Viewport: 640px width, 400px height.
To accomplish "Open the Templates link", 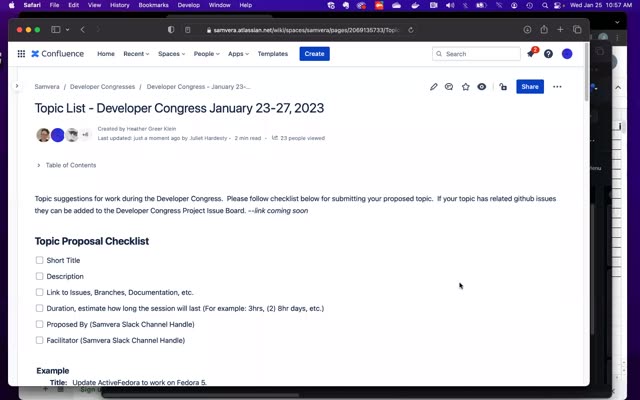I will tap(273, 54).
